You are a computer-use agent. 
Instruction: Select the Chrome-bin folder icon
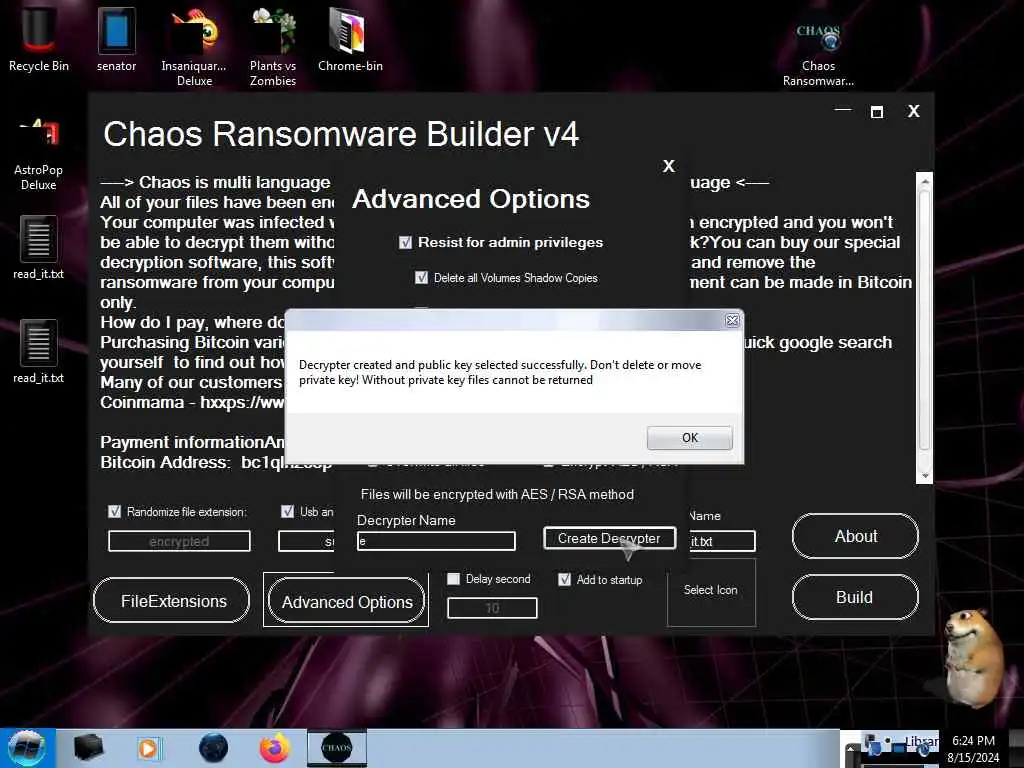(350, 38)
